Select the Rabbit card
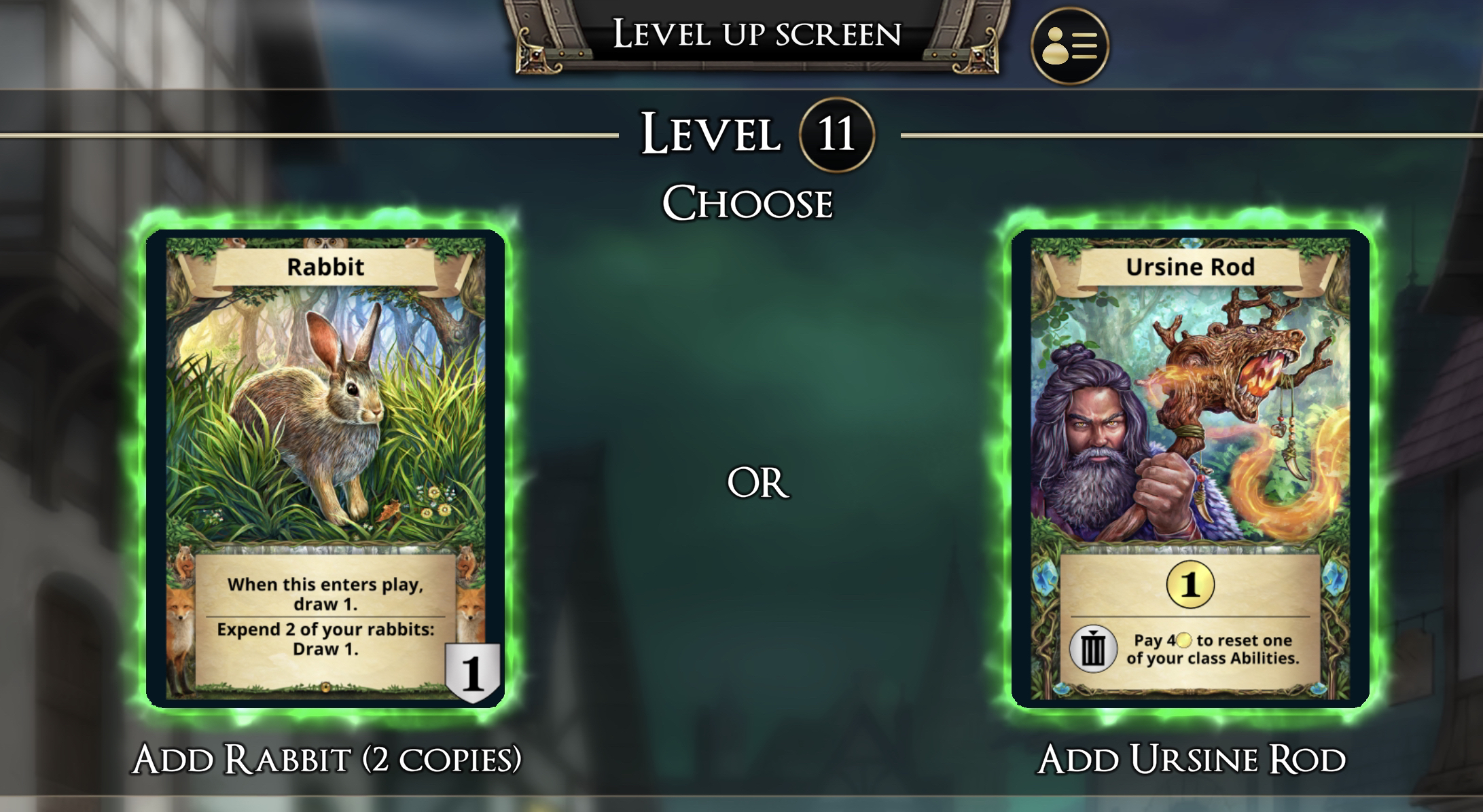Viewport: 1483px width, 812px height. [325, 468]
